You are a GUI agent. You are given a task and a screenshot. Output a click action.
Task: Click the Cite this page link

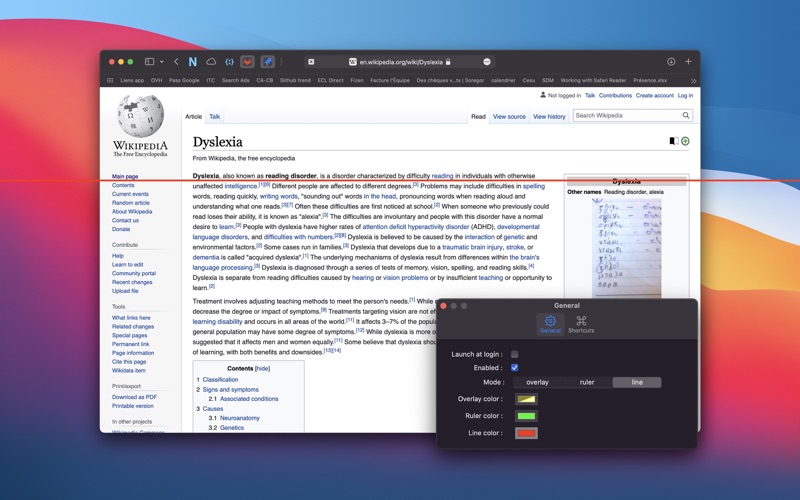coord(129,361)
